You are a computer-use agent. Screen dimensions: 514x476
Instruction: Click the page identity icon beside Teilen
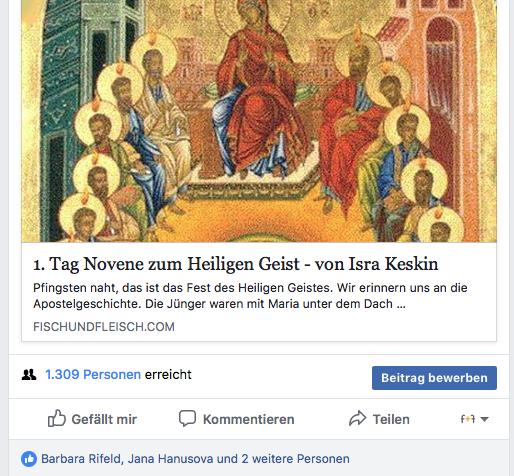(467, 419)
